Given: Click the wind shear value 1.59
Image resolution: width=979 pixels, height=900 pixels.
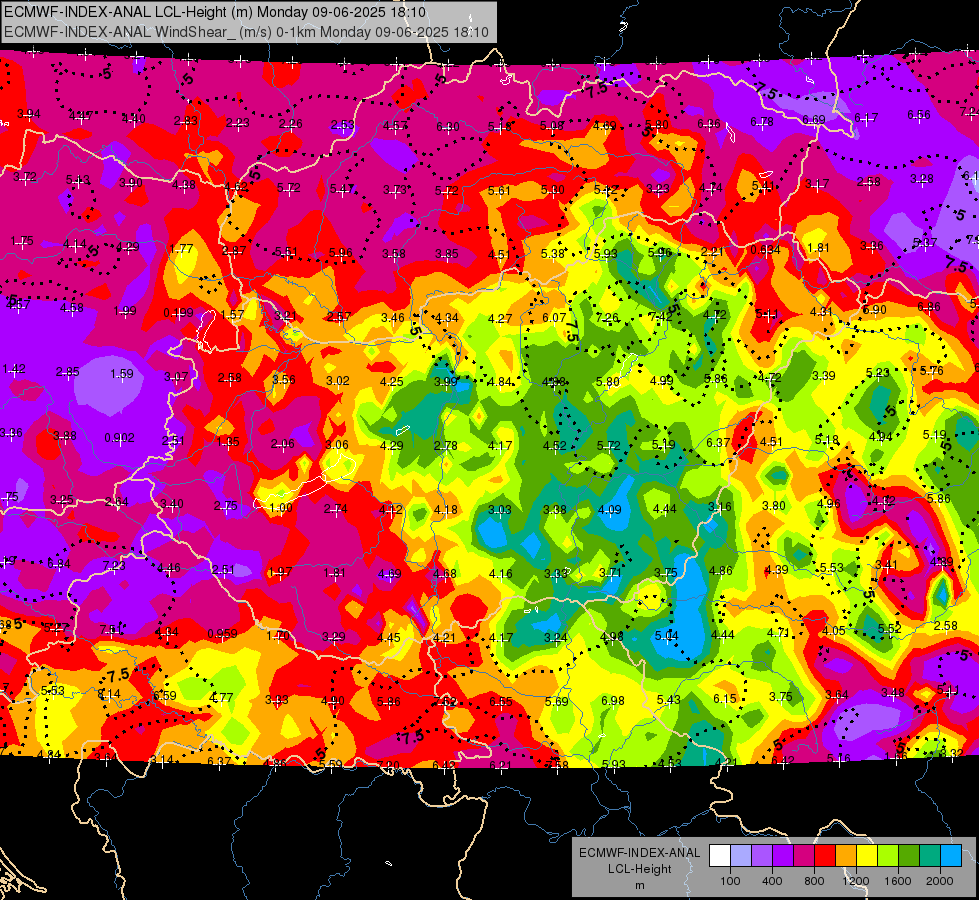Looking at the screenshot, I should click(x=122, y=373).
